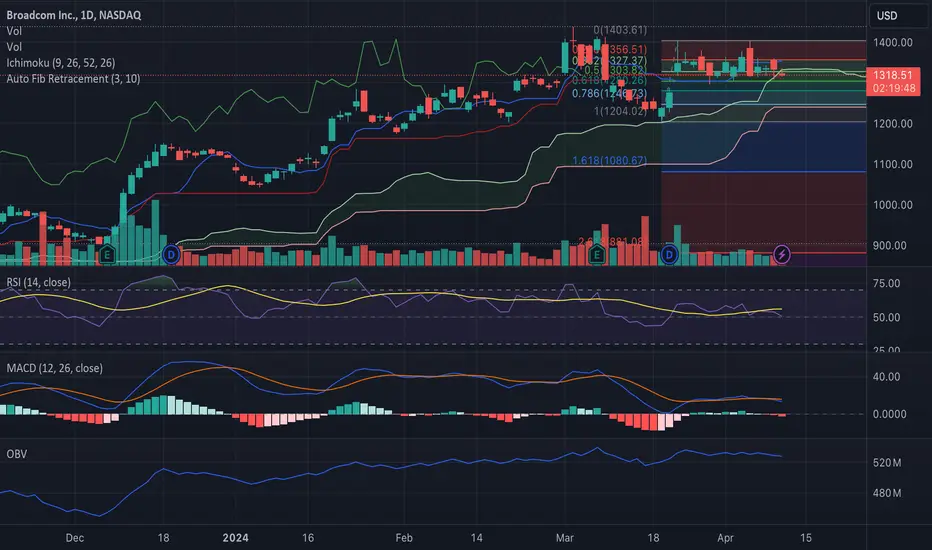Click the 16 date label after 2024
The width and height of the screenshot is (932, 550).
point(308,538)
